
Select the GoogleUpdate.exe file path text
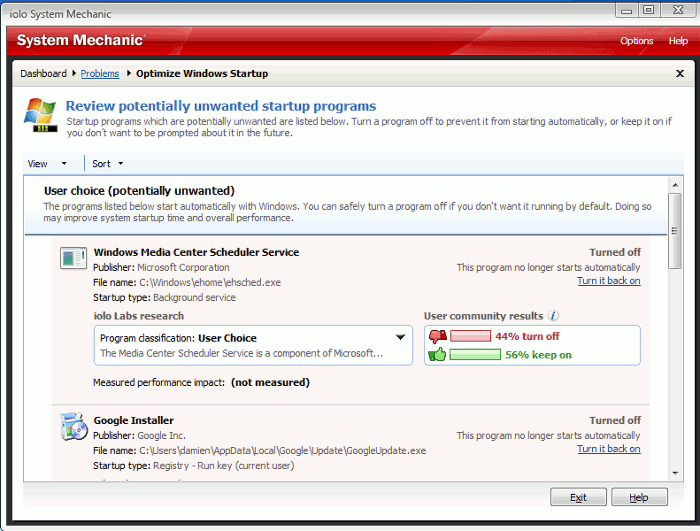(283, 450)
